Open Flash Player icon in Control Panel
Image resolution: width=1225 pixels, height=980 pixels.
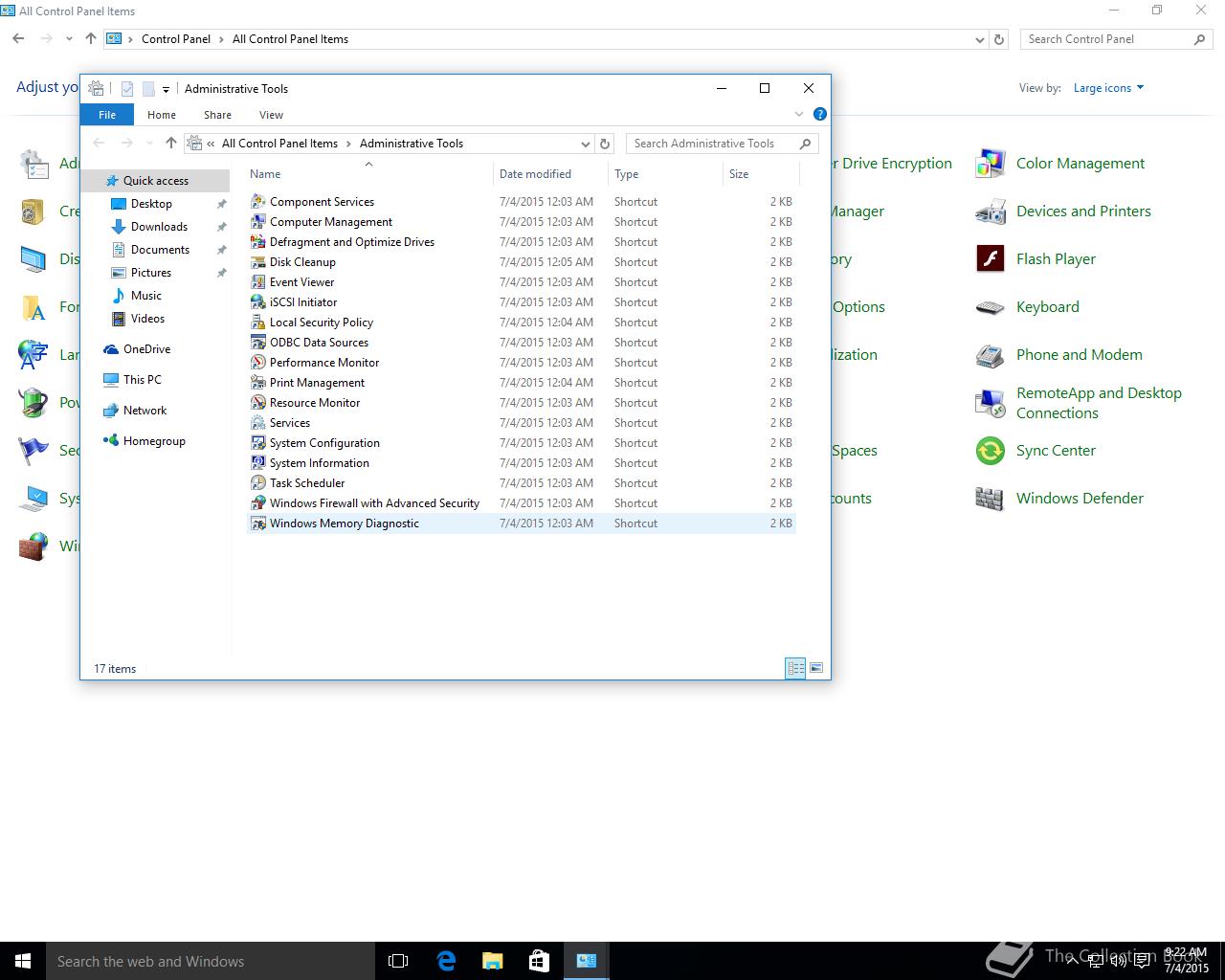[990, 259]
